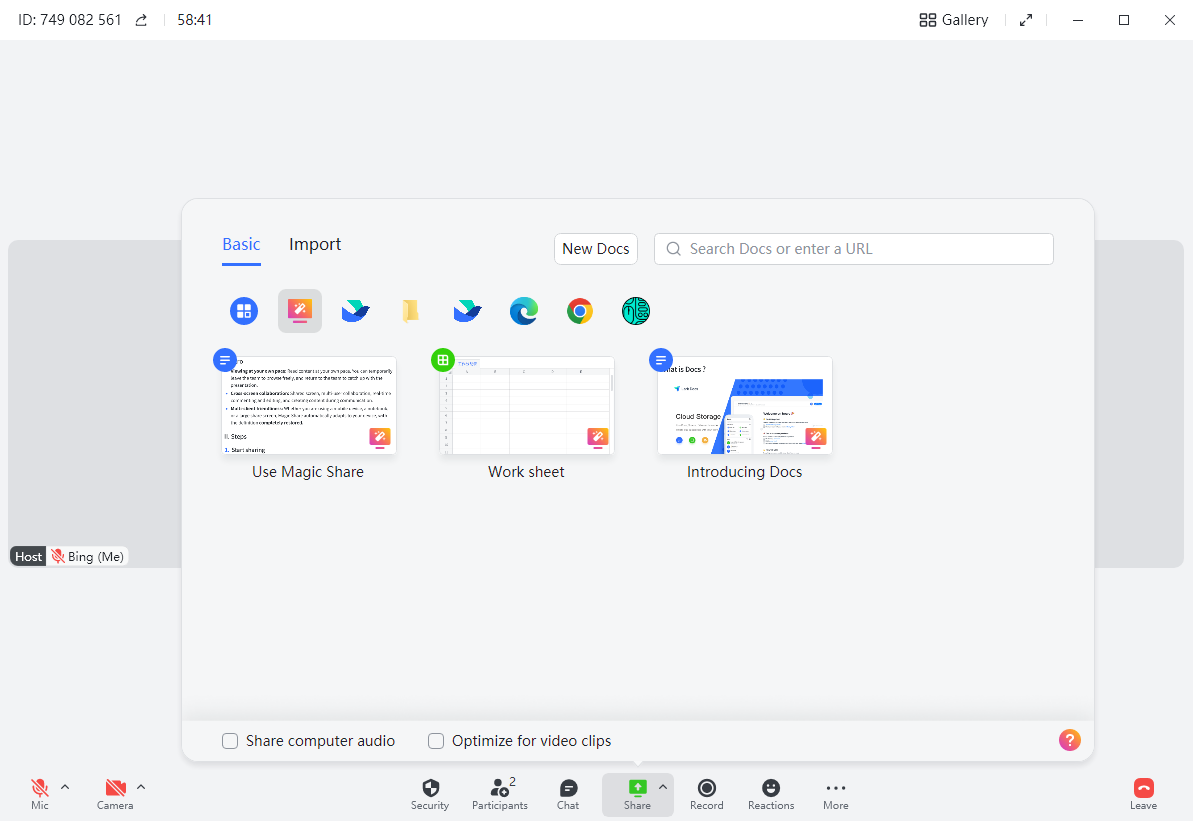1193x821 pixels.
Task: Switch to the Import tab
Action: [x=315, y=245]
